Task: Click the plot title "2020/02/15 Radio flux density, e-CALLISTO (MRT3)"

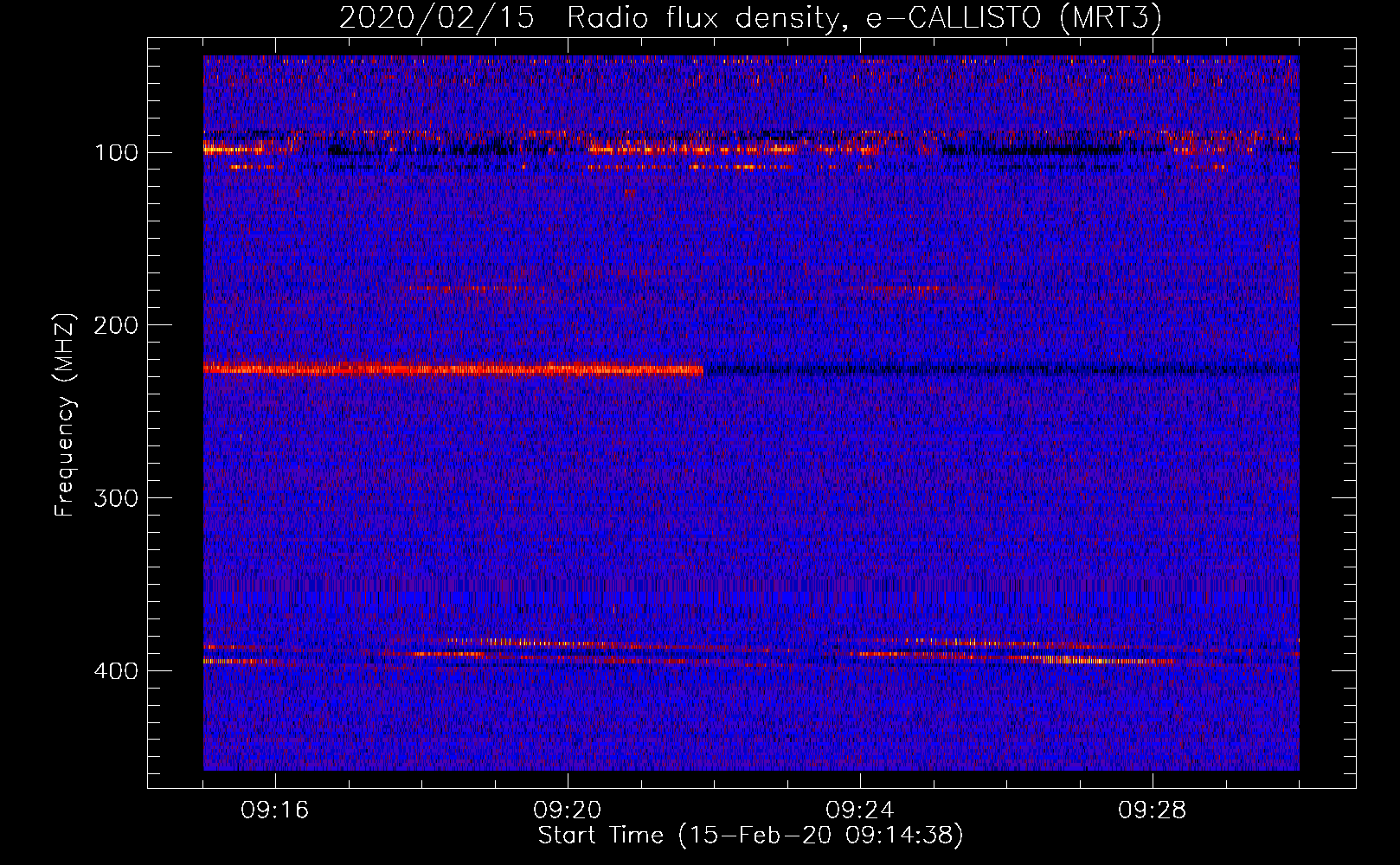Action: point(750,17)
